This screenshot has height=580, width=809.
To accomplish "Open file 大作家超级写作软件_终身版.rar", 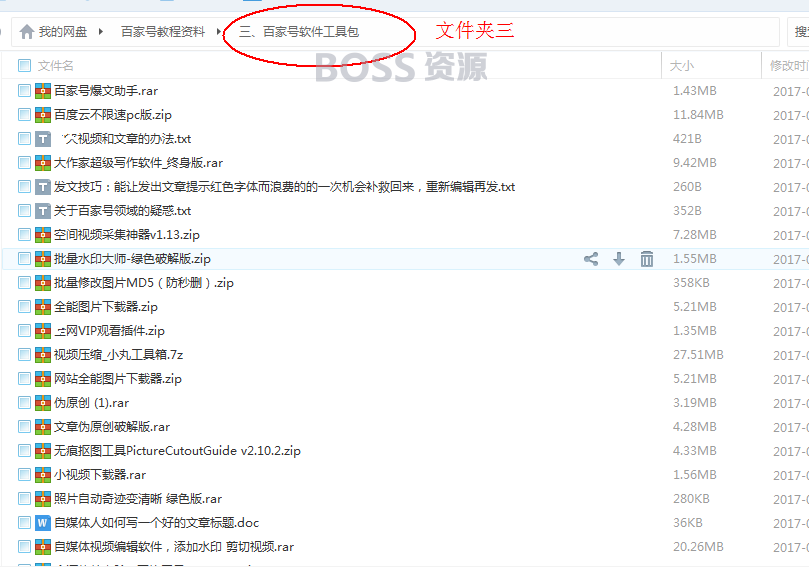I will 138,163.
